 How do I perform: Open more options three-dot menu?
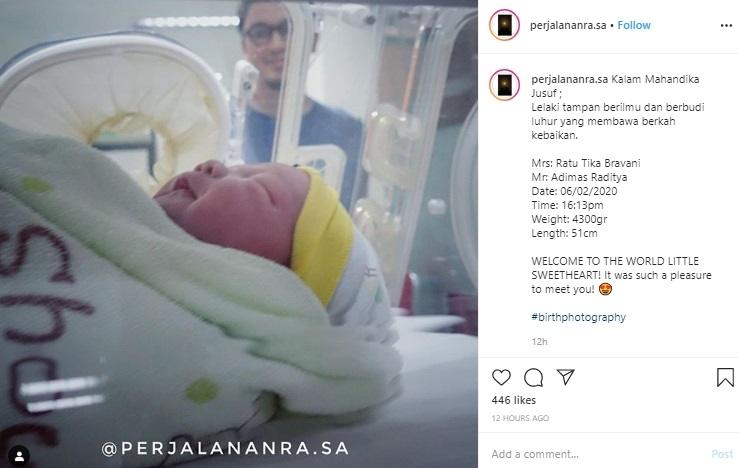pyautogui.click(x=726, y=25)
